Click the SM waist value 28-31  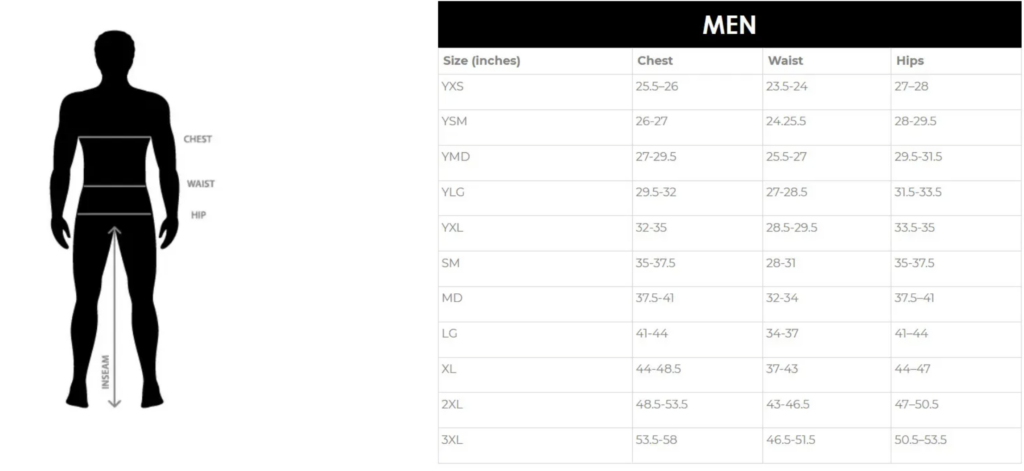(782, 263)
